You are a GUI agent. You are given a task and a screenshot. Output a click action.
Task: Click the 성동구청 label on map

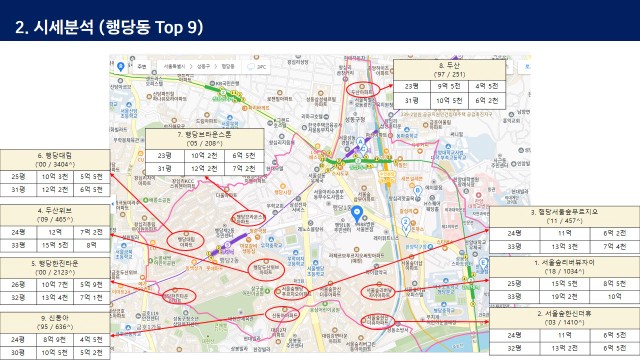tap(355, 120)
